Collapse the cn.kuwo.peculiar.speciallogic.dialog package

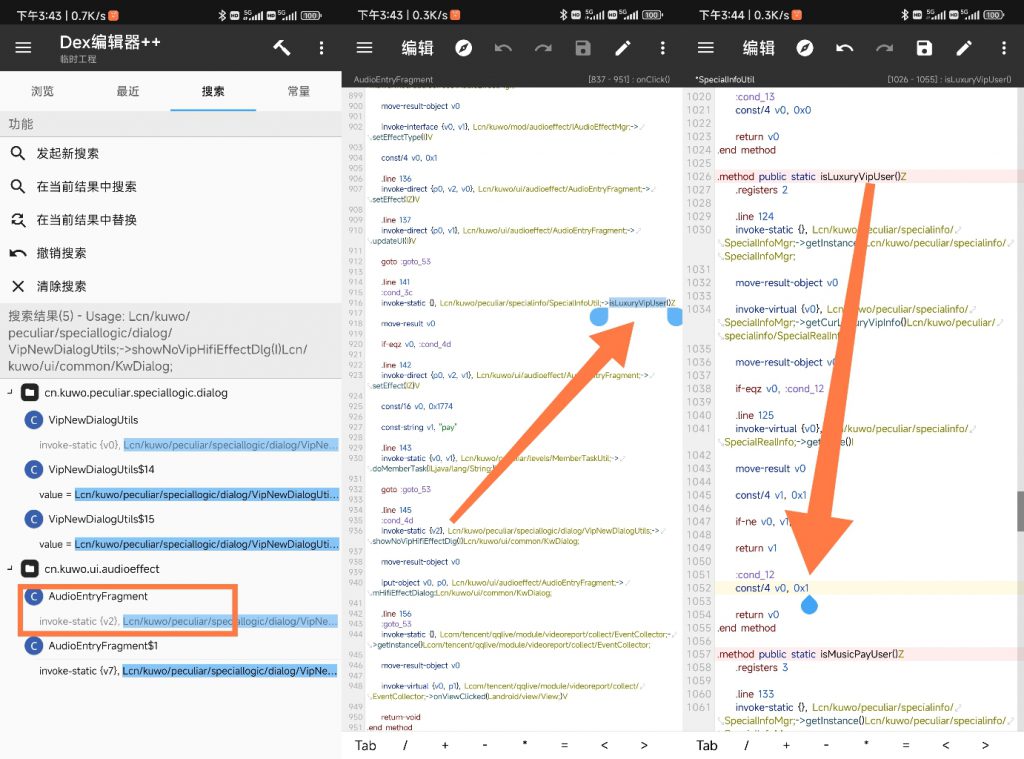coord(10,393)
